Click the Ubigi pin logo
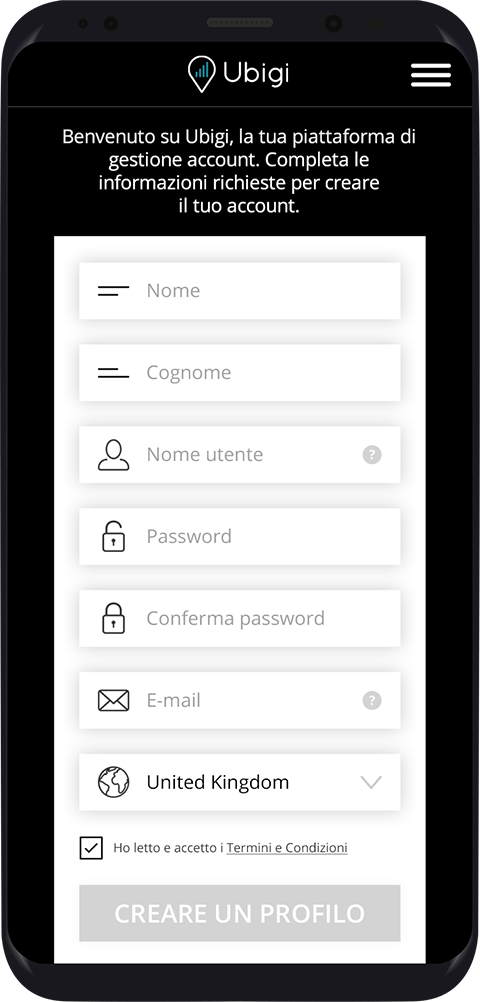 click(x=201, y=74)
